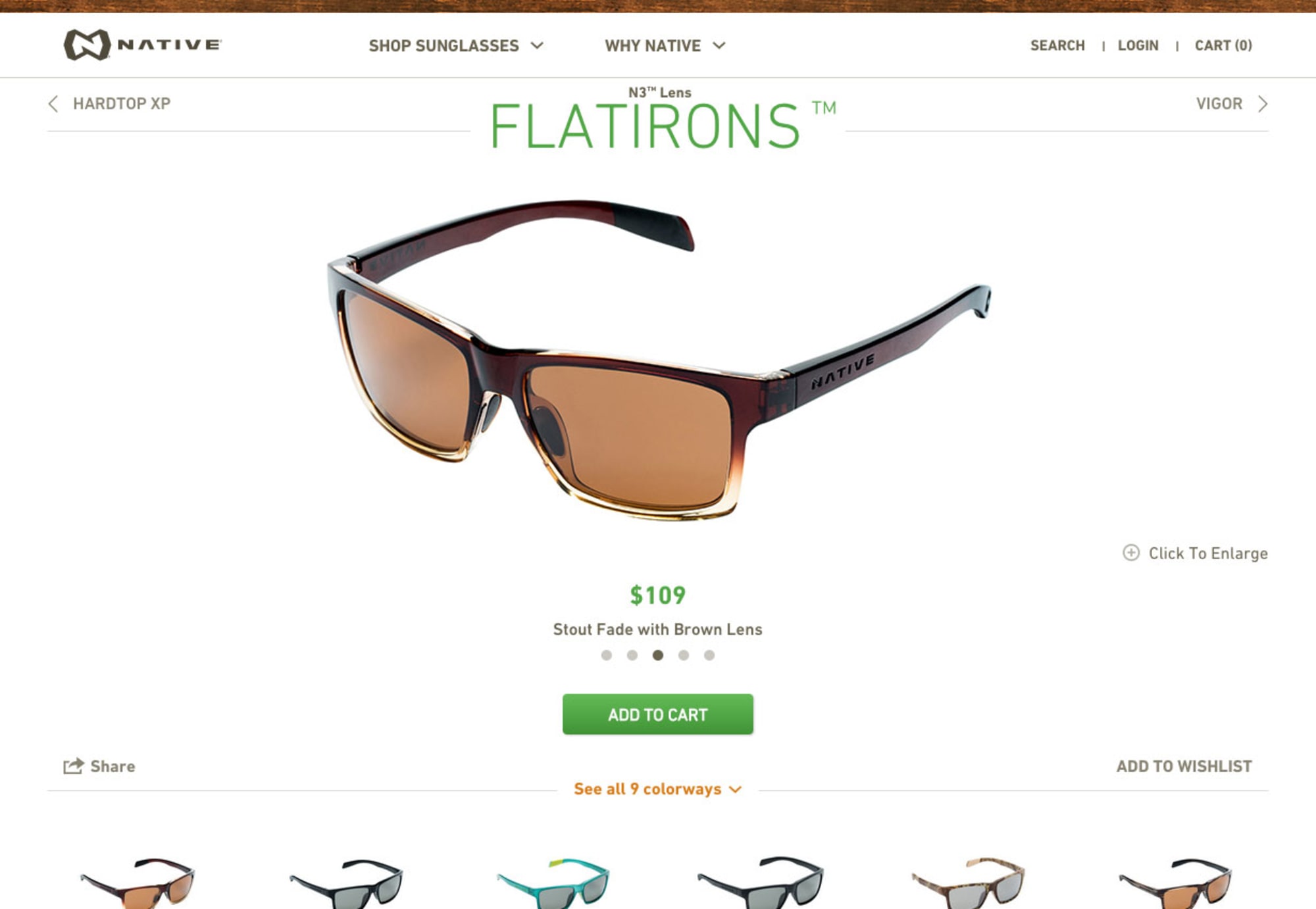Choose the teal frame colorway thumbnail

553,882
